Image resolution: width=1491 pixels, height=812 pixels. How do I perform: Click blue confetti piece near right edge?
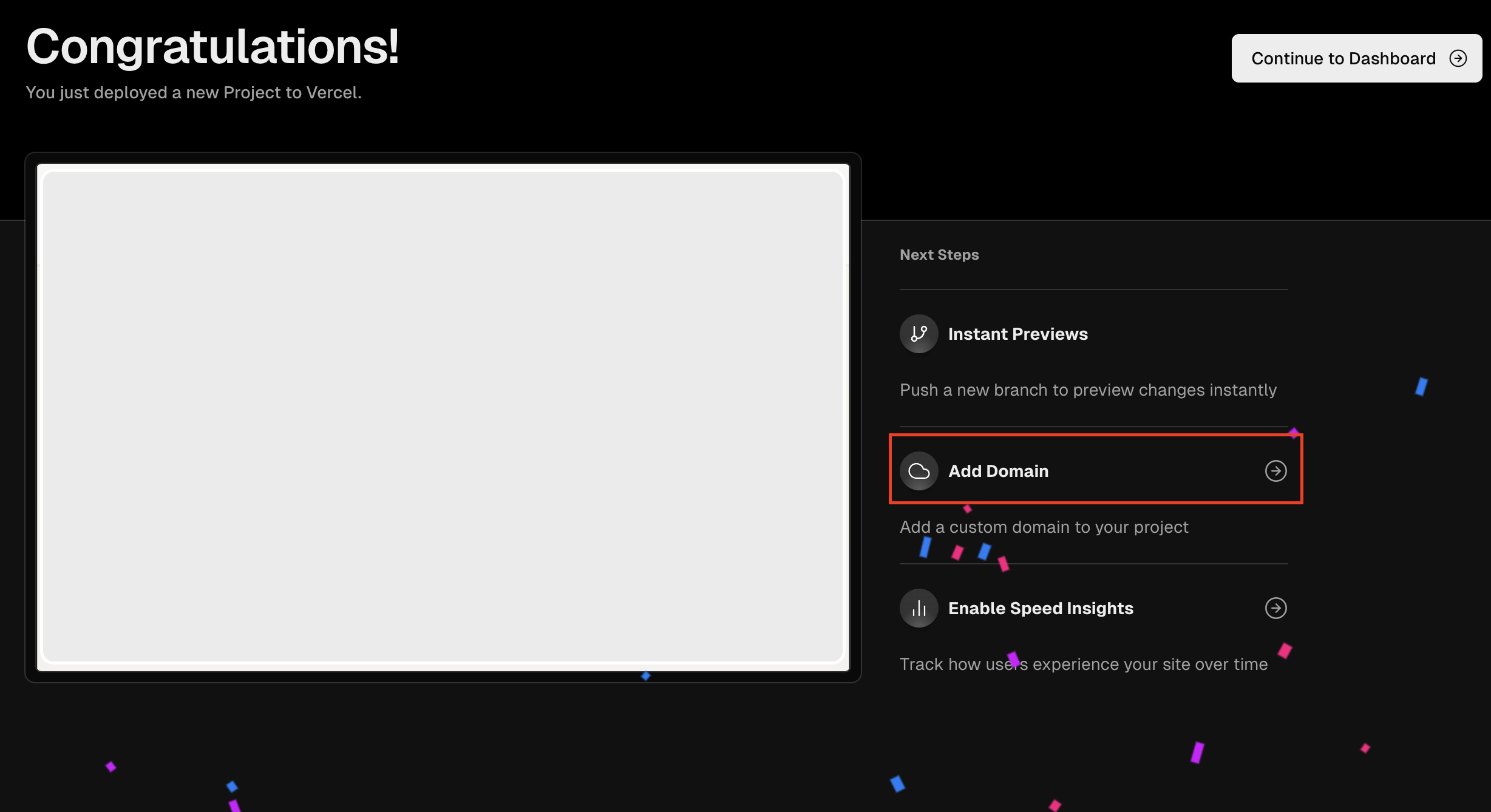coord(1421,387)
